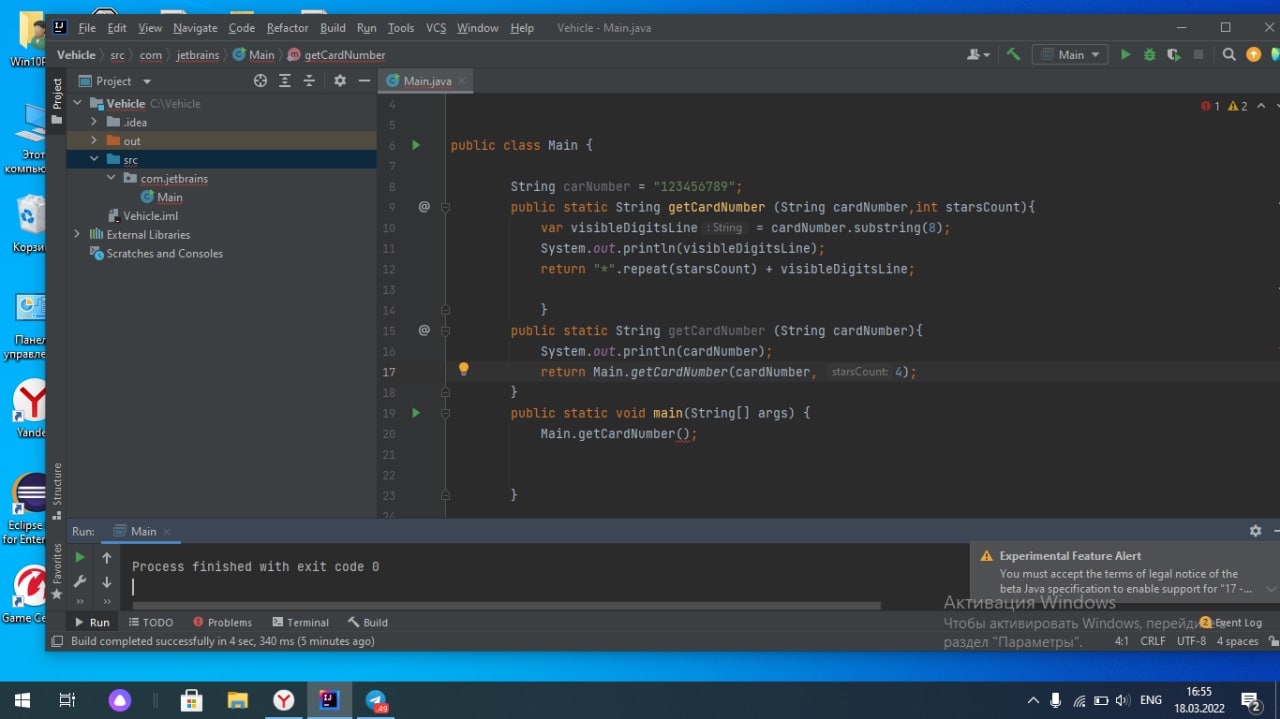Click the Build project hammer icon
This screenshot has width=1280, height=719.
[1013, 55]
